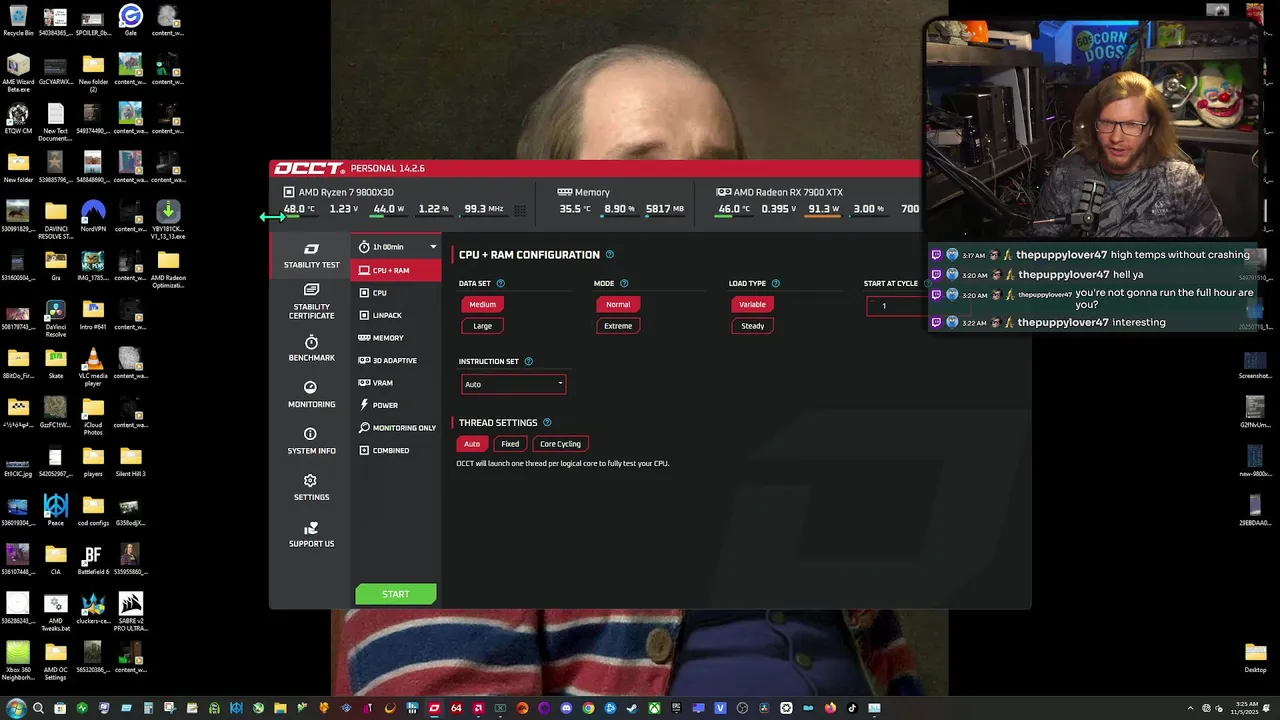Open the Monitoring section in OCCT sidebar
The height and width of the screenshot is (720, 1280).
point(311,395)
